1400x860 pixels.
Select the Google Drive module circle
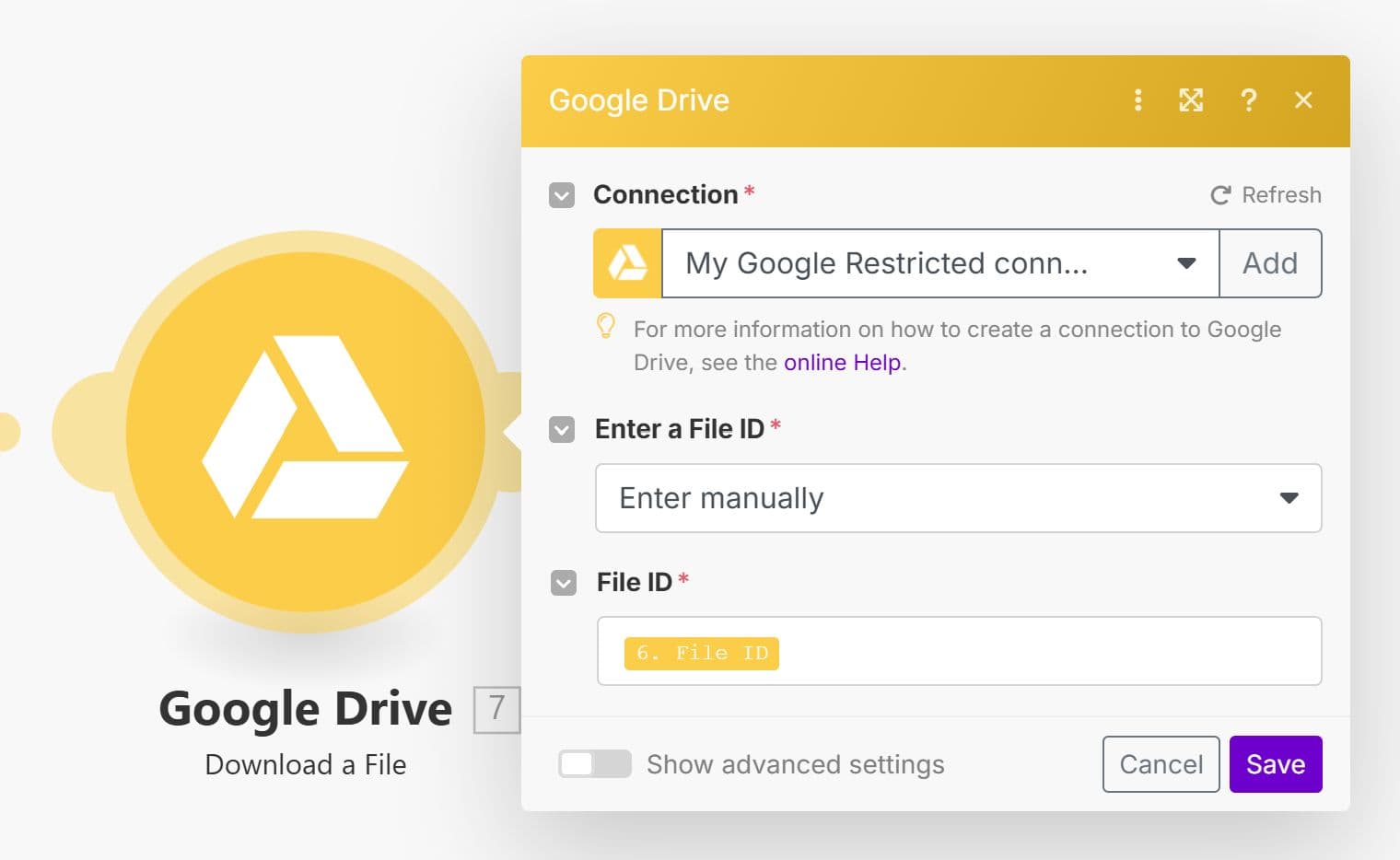(x=304, y=433)
